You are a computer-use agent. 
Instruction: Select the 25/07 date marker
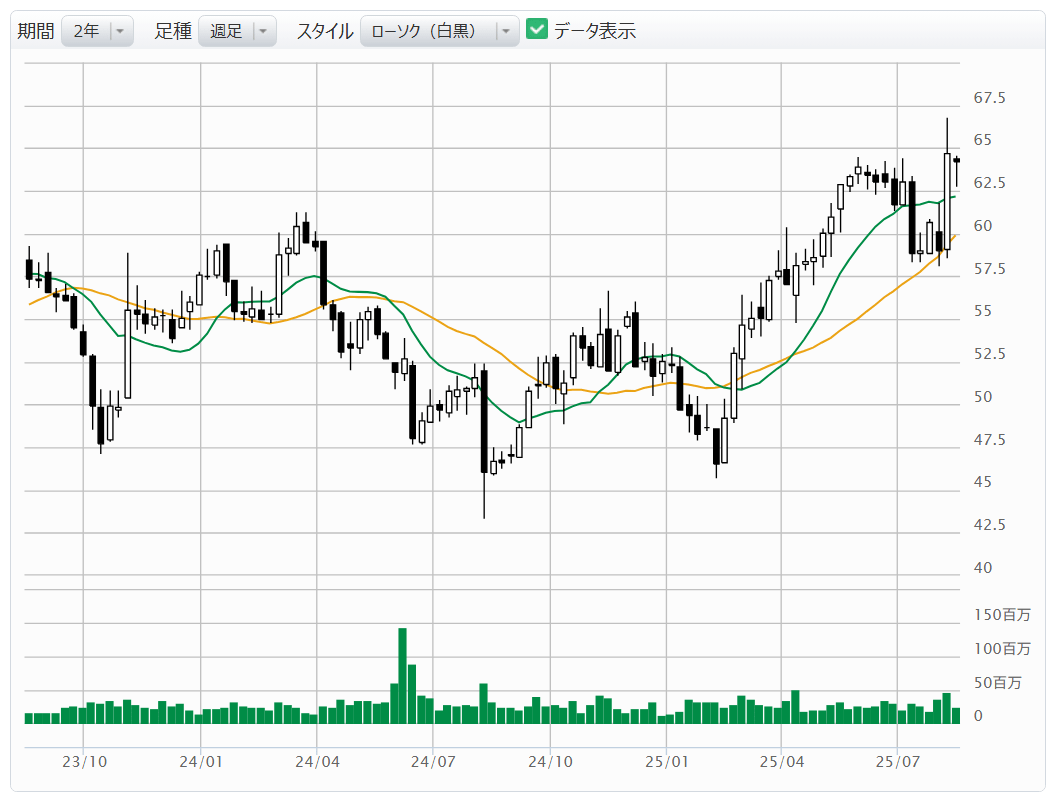(x=898, y=762)
